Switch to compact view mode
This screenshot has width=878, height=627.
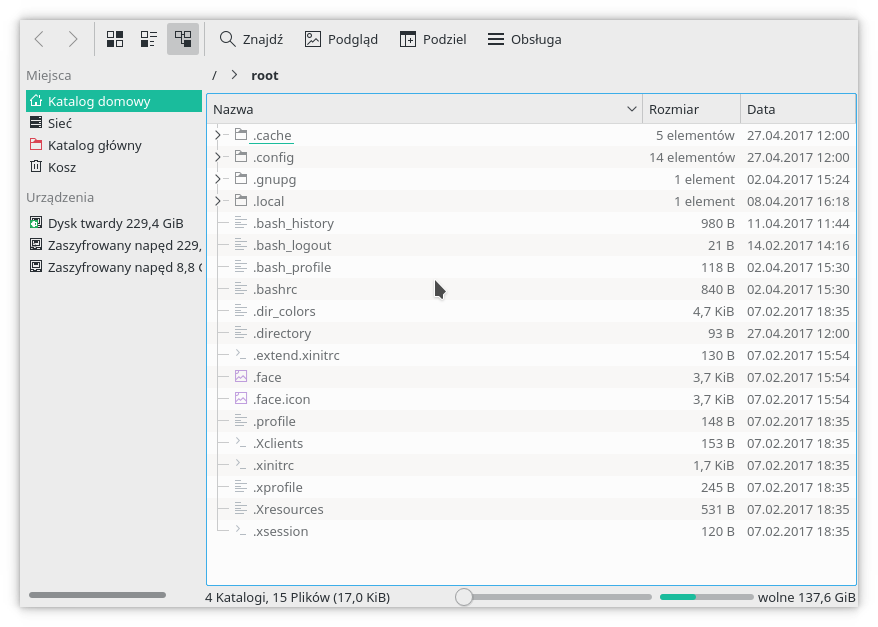tap(148, 39)
